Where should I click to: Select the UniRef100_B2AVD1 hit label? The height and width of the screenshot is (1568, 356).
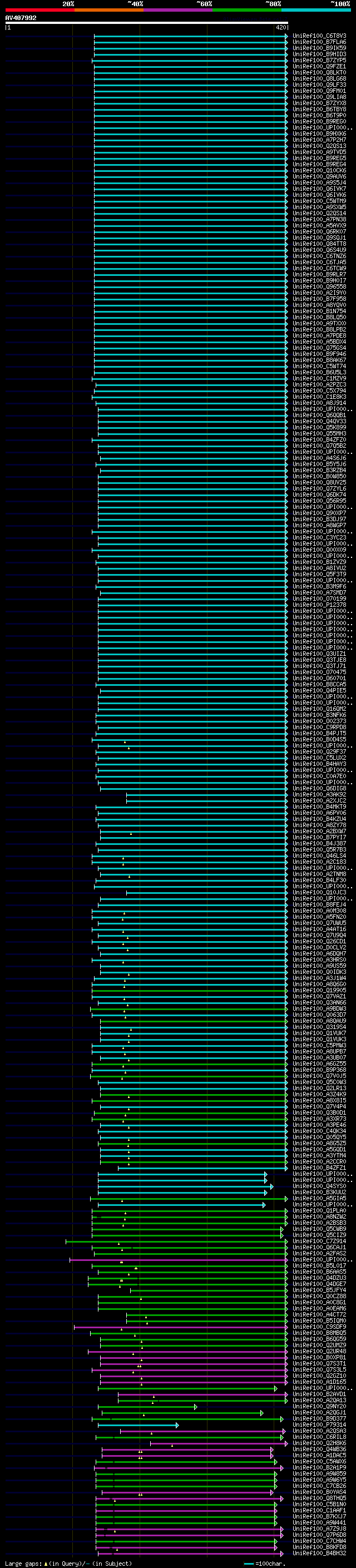coord(319,1394)
